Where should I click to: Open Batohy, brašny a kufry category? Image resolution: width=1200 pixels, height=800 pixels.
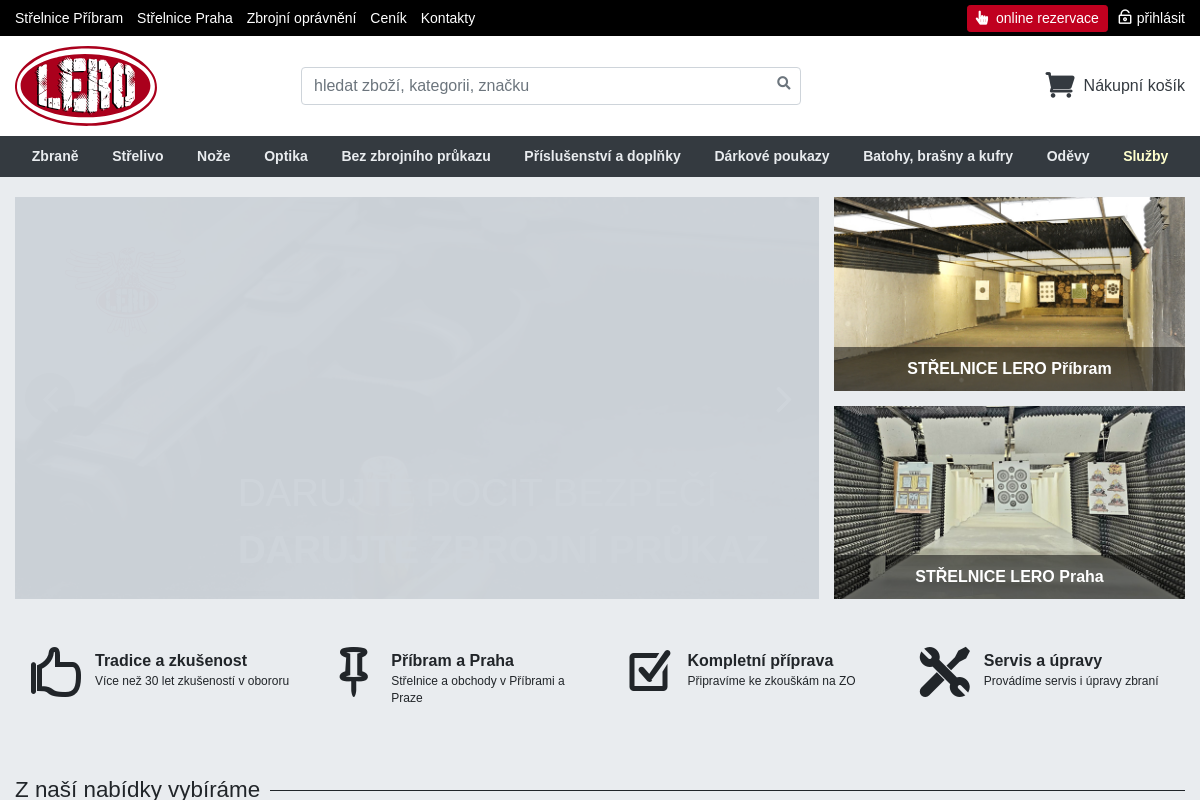(938, 156)
